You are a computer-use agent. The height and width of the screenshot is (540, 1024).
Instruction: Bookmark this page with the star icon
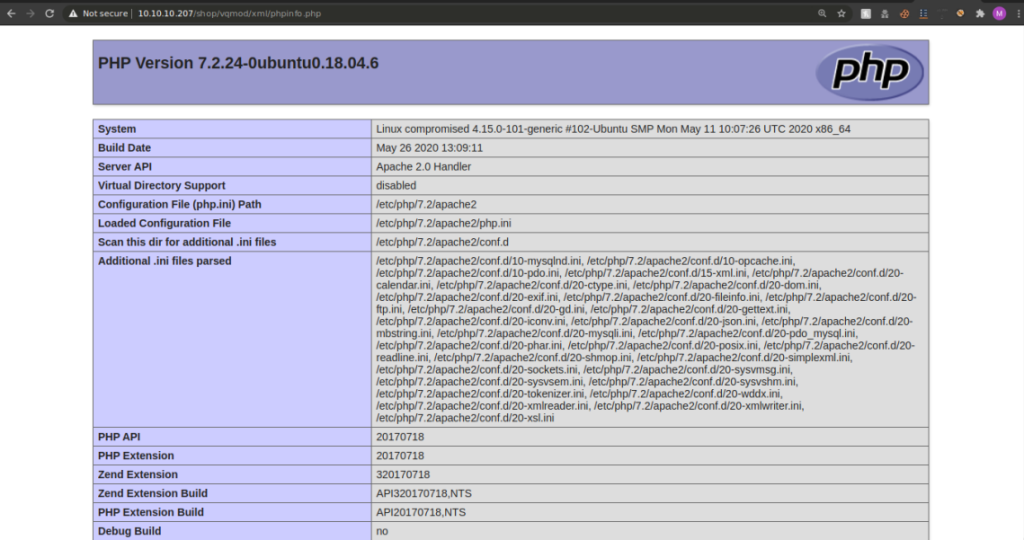click(x=842, y=13)
